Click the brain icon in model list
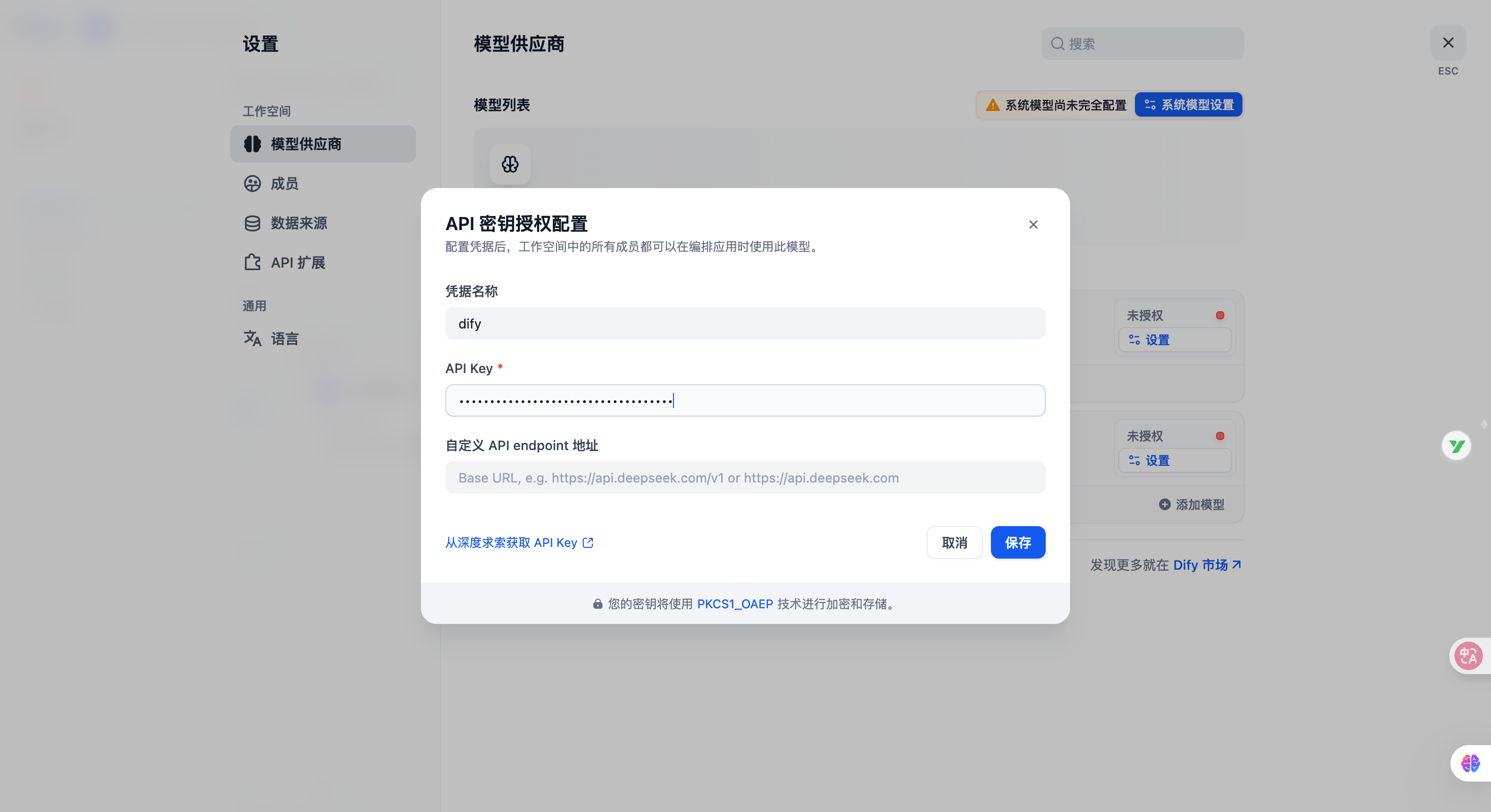The height and width of the screenshot is (812, 1491). (x=510, y=164)
